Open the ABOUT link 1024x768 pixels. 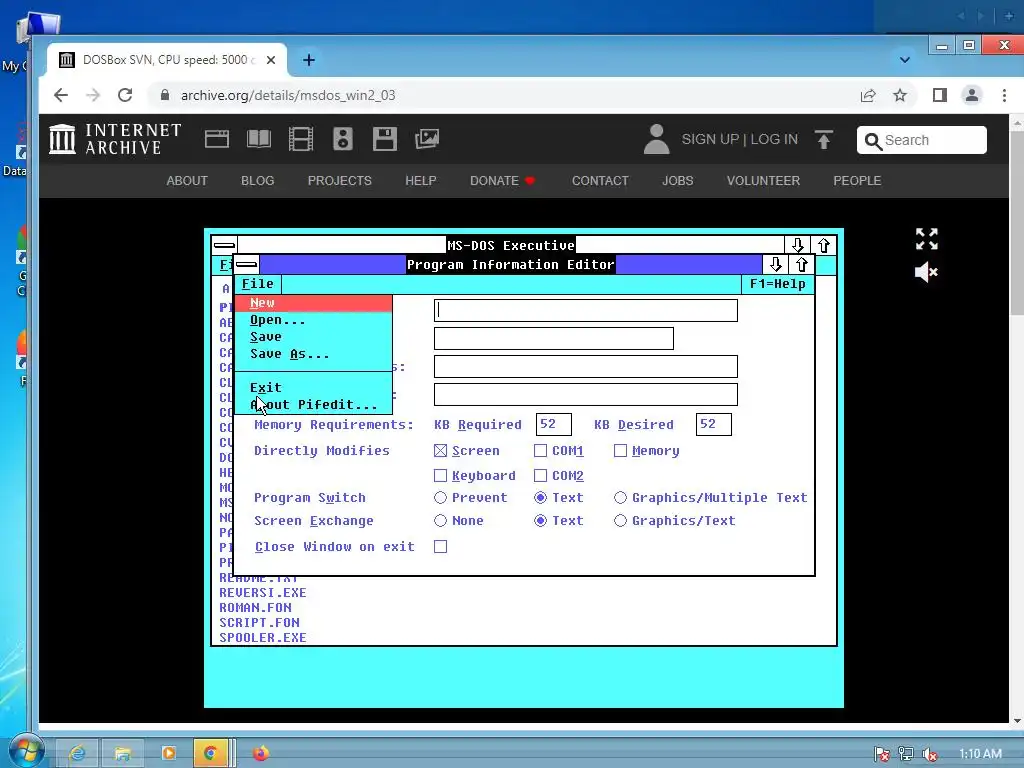coord(187,181)
